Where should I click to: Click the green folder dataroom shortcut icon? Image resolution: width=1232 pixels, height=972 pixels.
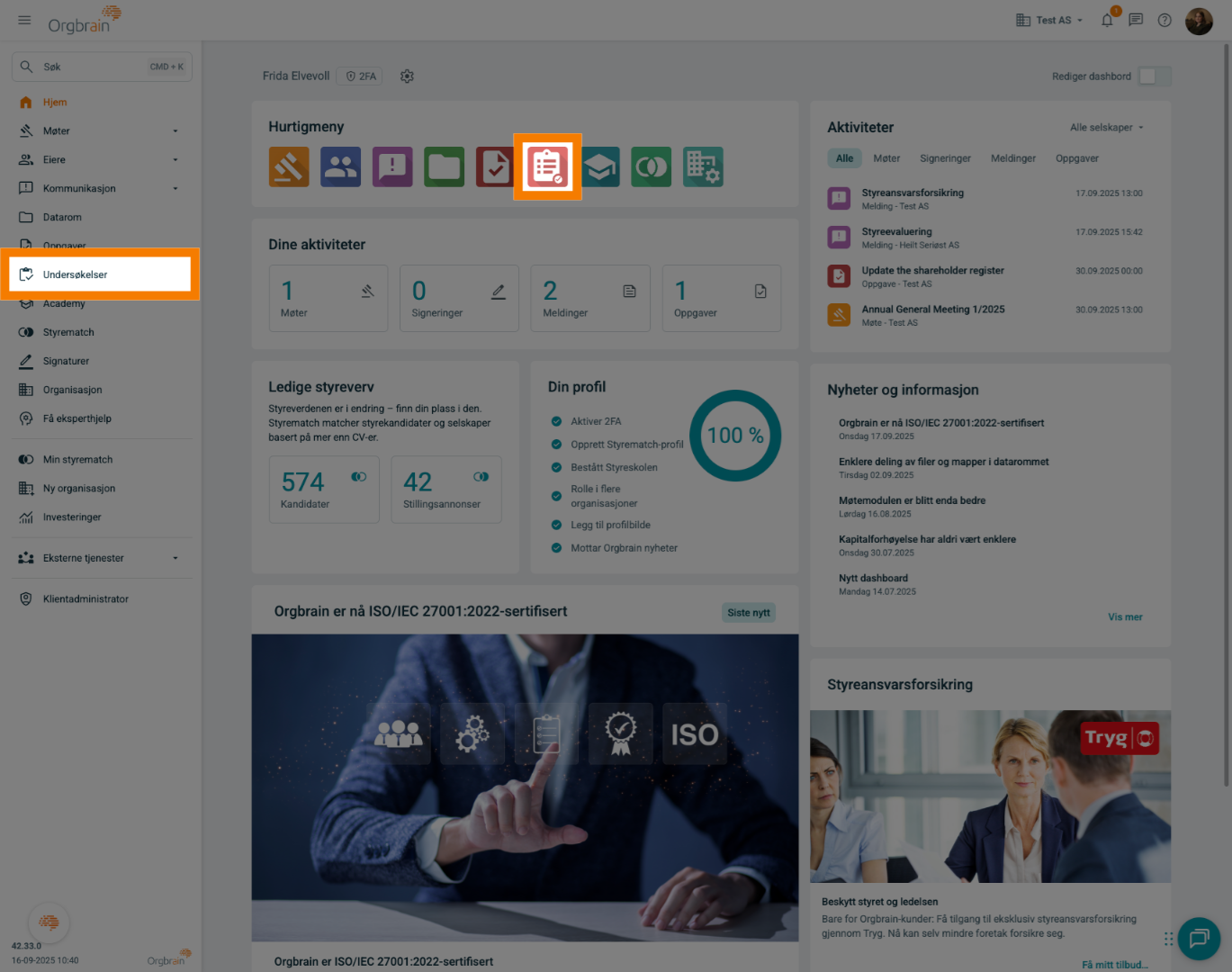[x=445, y=166]
